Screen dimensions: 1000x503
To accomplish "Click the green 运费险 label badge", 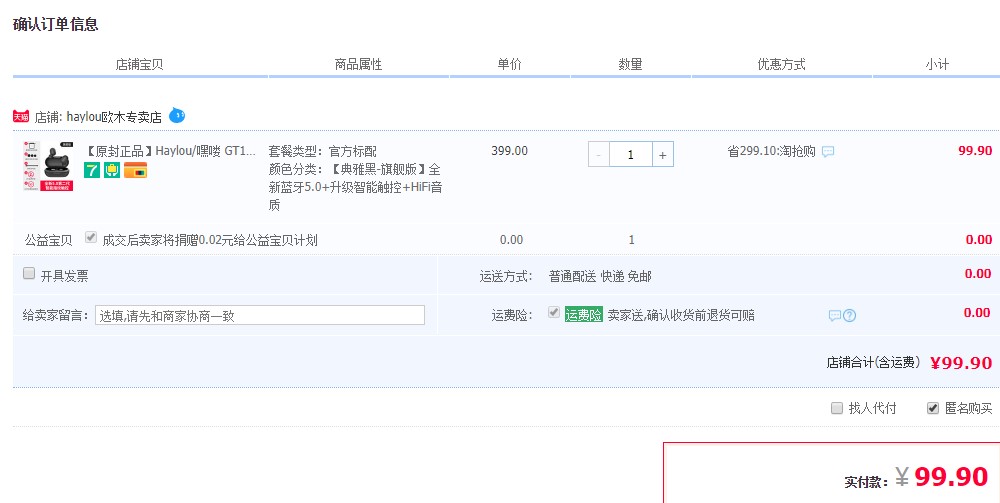I will coord(584,315).
